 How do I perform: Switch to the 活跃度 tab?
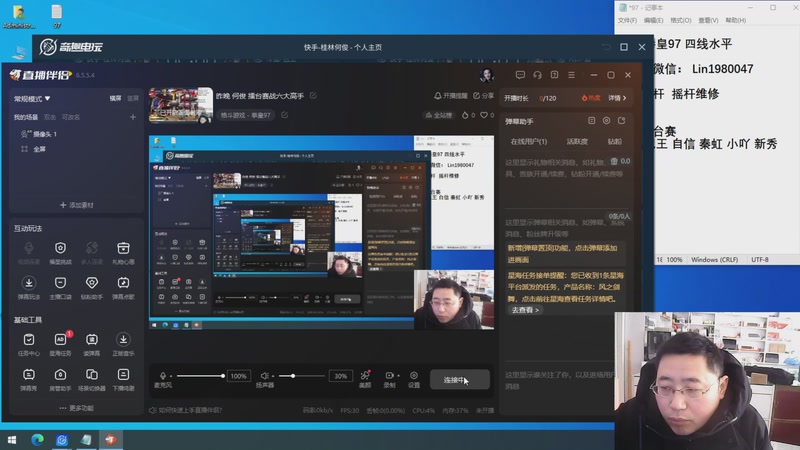tap(577, 141)
